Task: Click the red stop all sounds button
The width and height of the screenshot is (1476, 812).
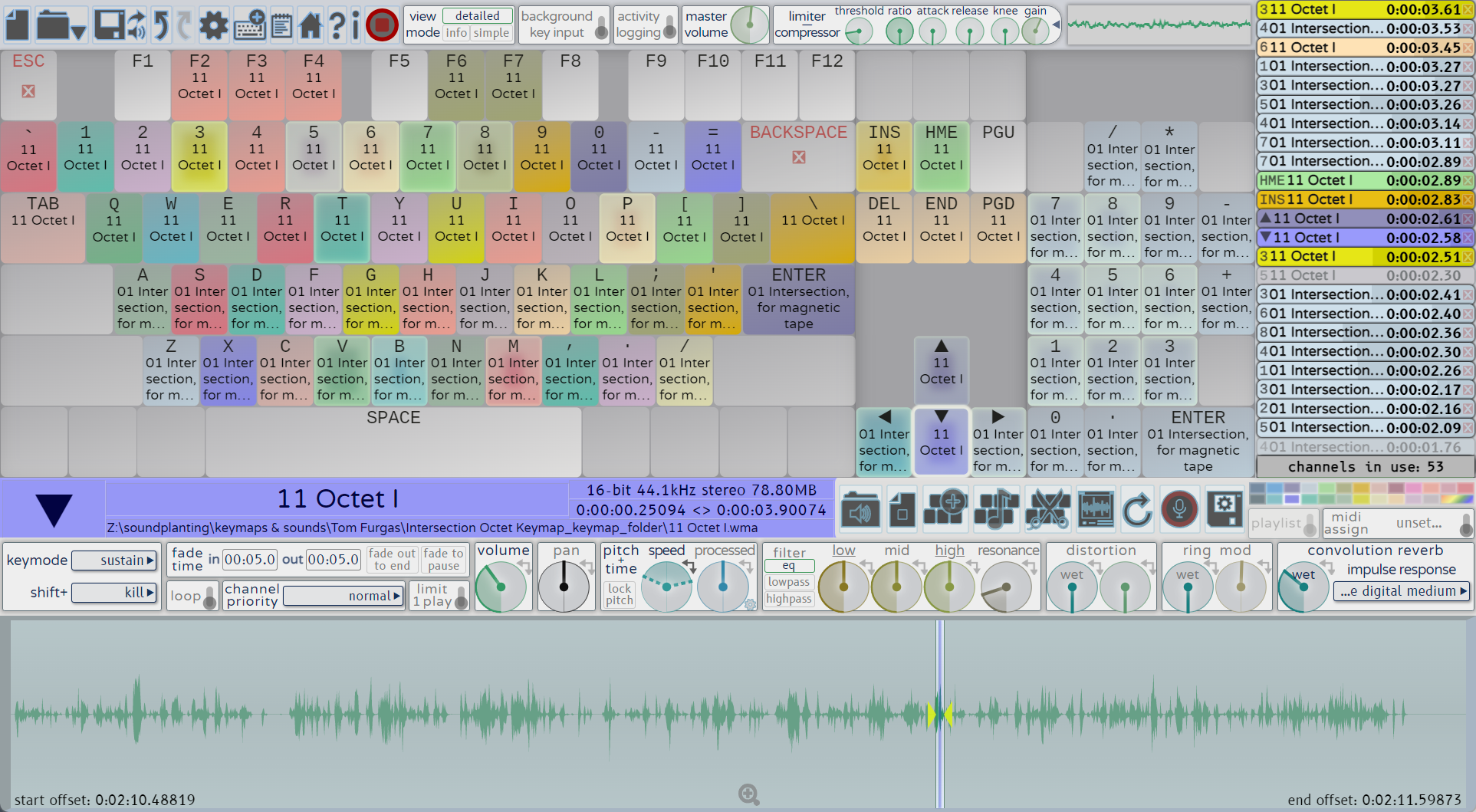Action: coord(382,25)
